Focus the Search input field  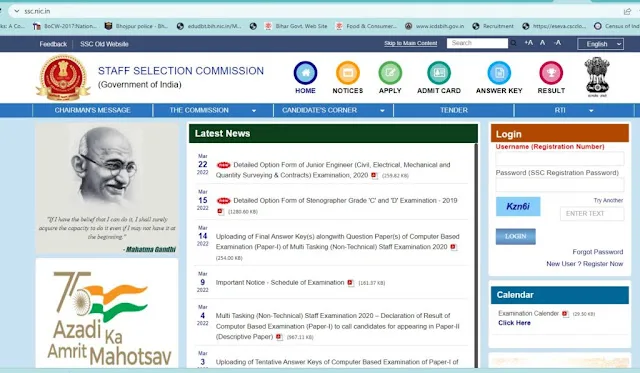pyautogui.click(x=477, y=43)
